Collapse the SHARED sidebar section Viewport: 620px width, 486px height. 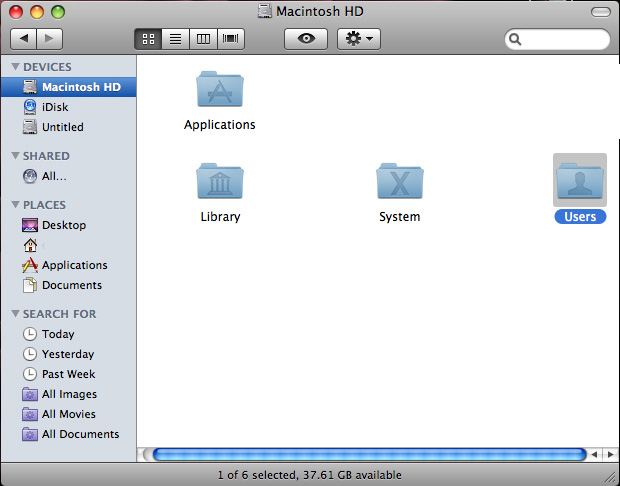(x=15, y=155)
